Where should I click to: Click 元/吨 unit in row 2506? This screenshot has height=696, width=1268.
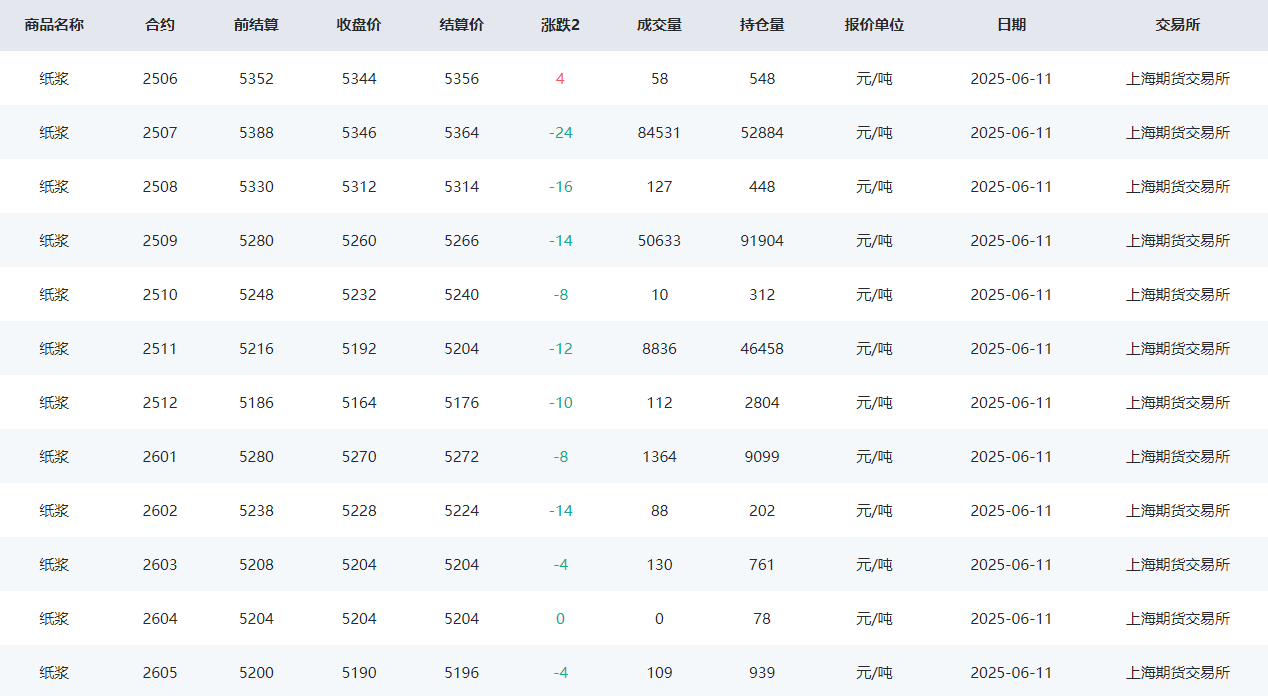[874, 79]
